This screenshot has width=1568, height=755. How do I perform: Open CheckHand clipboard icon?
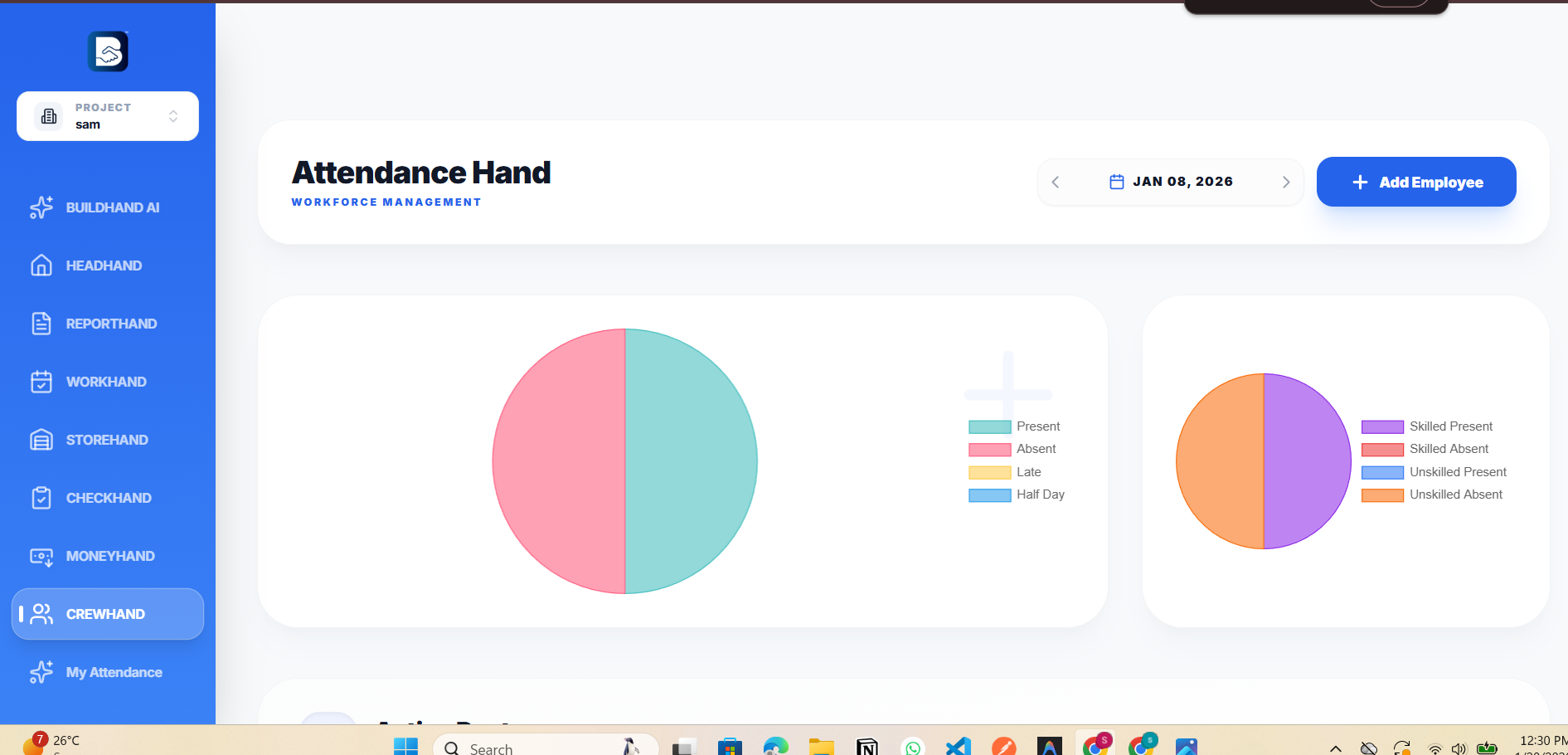pos(41,498)
